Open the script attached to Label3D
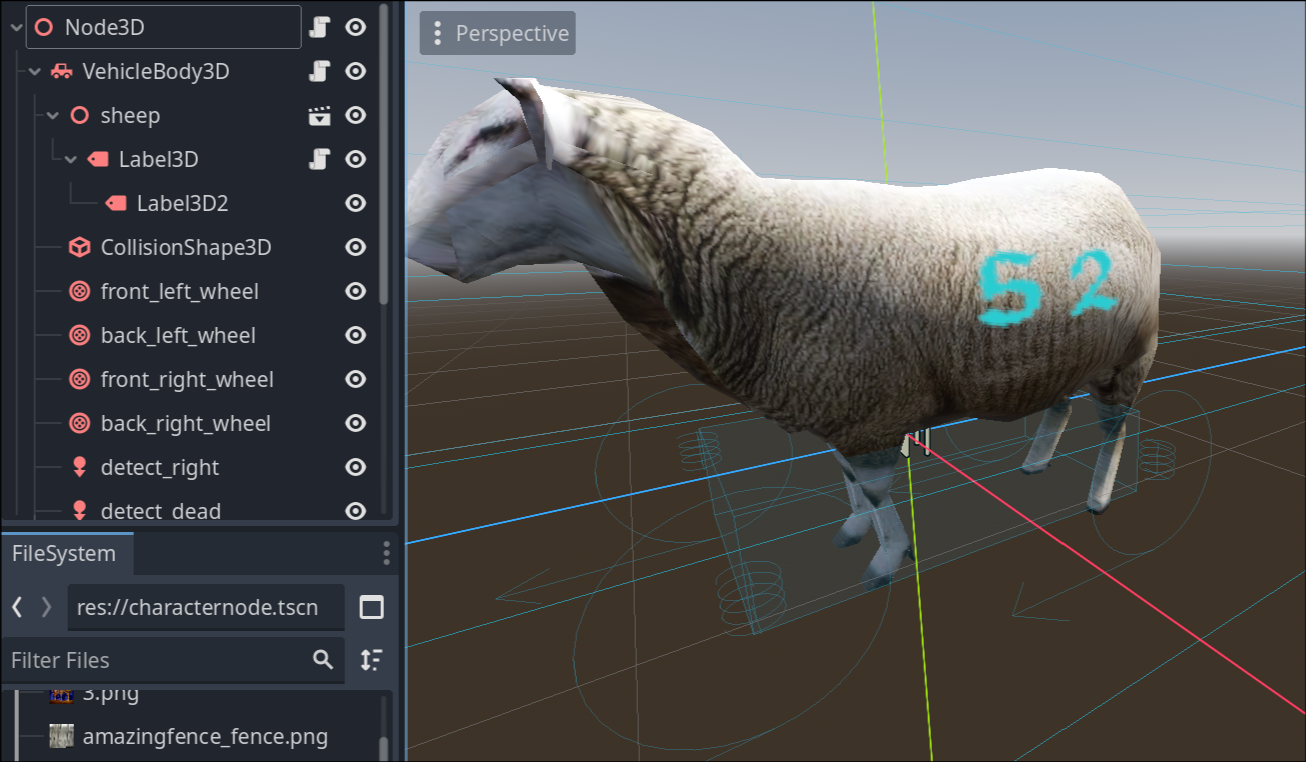This screenshot has height=762, width=1306. point(320,159)
